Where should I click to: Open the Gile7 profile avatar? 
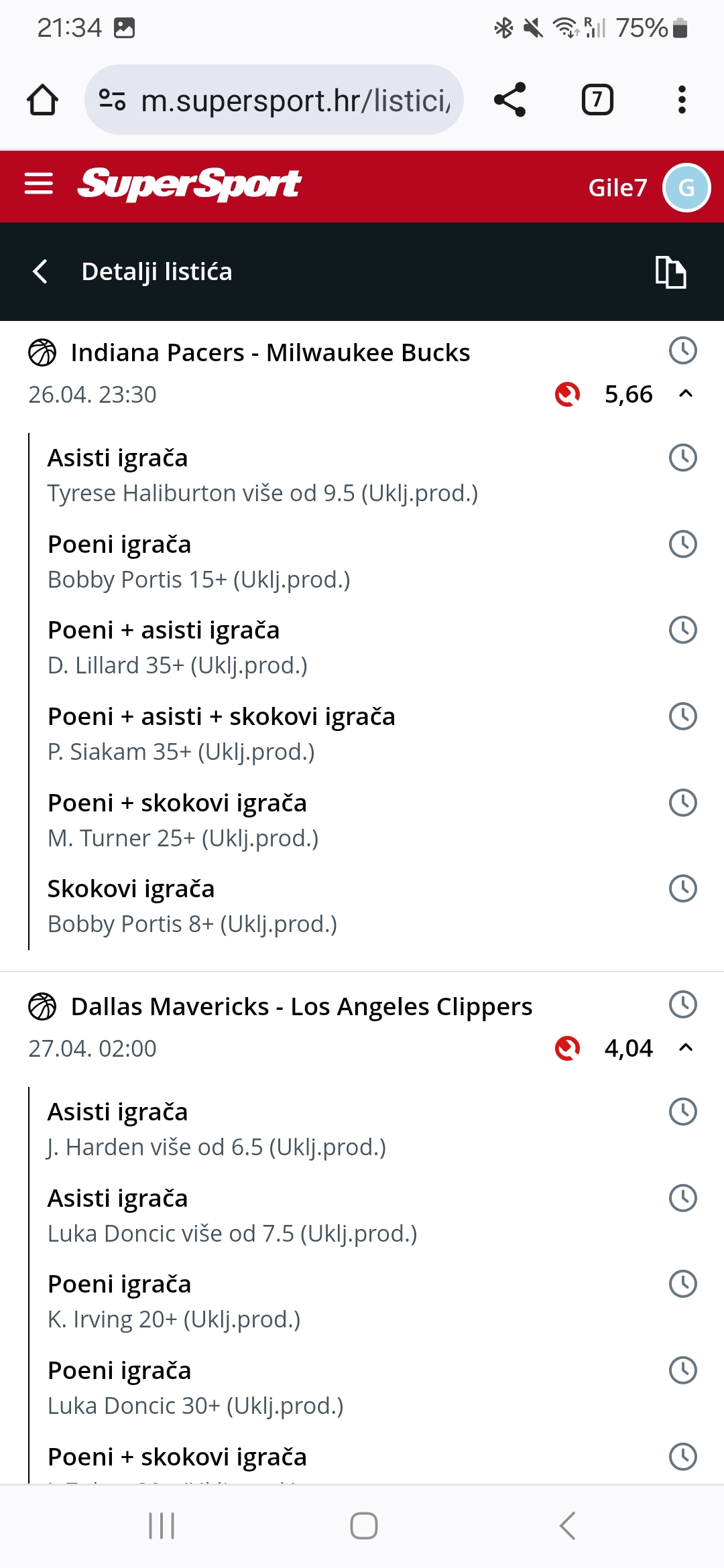686,188
